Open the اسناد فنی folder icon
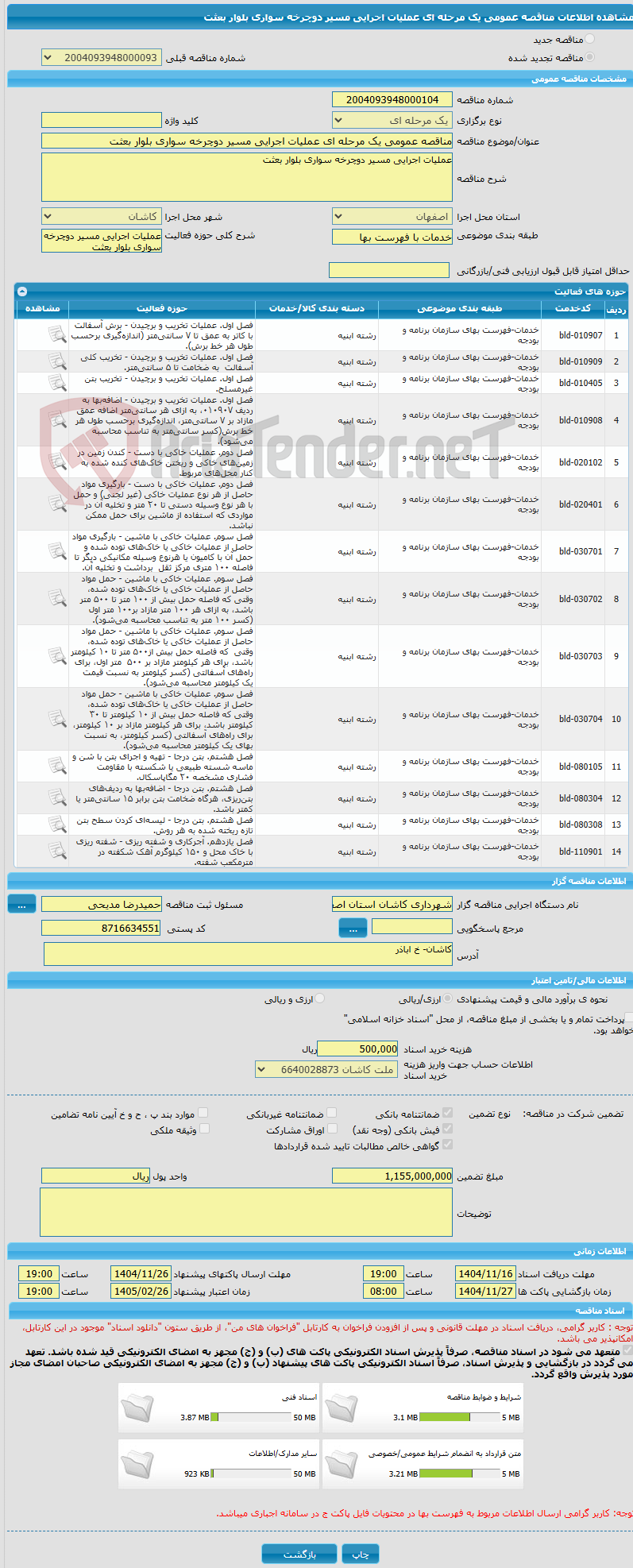Screen dimensions: 633x1568 click(x=138, y=1407)
